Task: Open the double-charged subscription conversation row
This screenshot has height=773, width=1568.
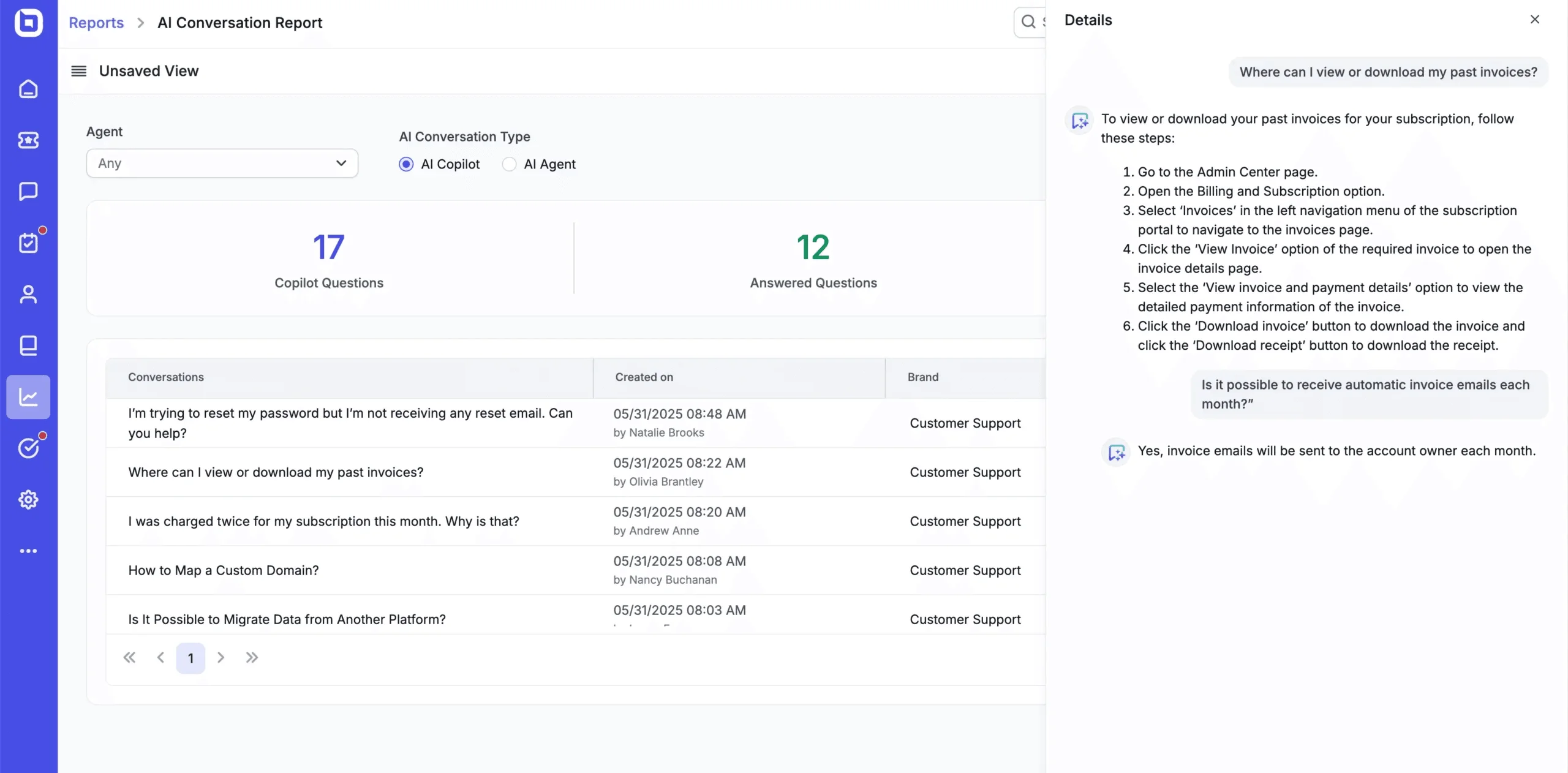Action: (x=323, y=521)
